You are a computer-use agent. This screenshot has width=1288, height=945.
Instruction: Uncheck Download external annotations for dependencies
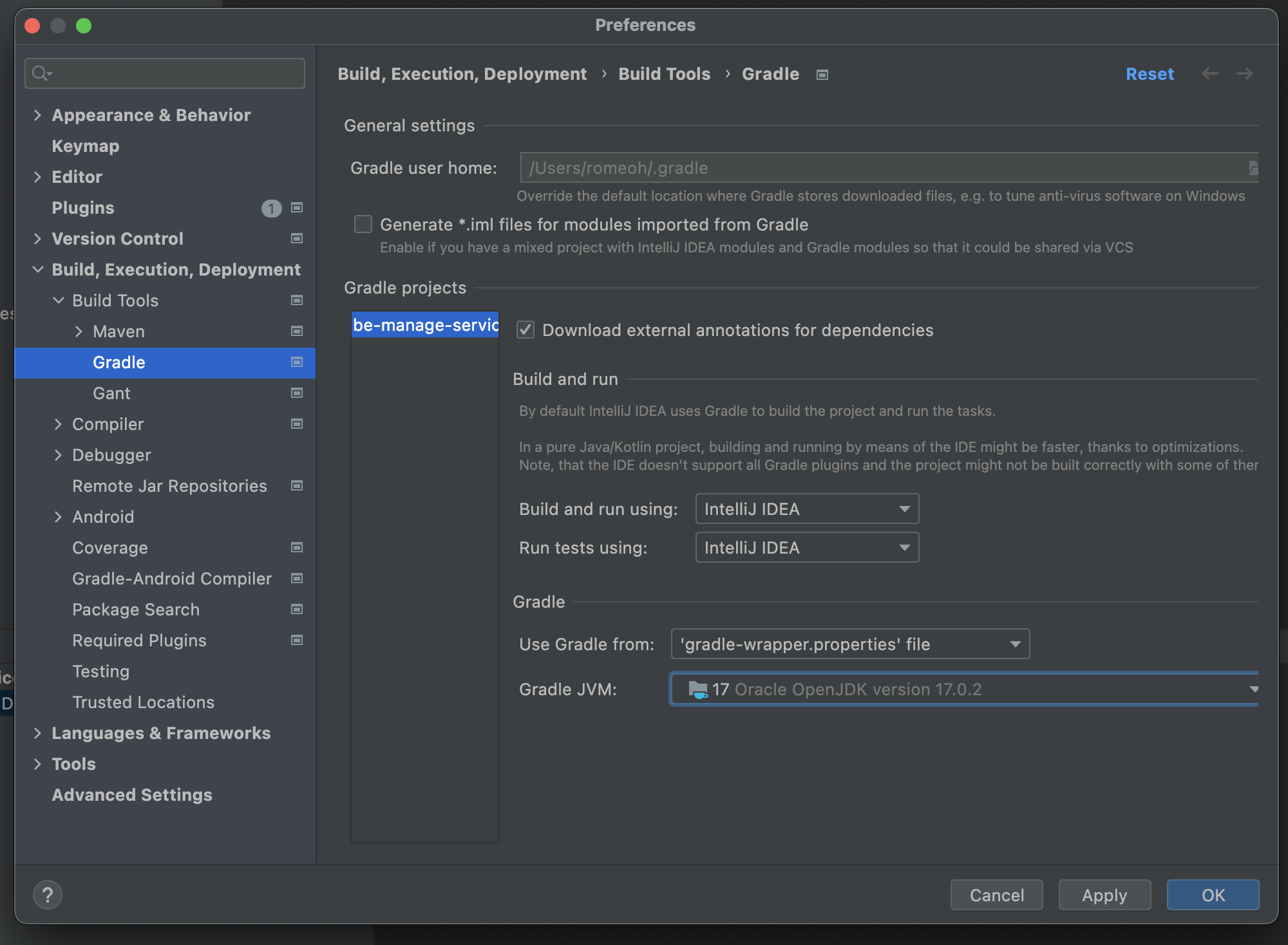[526, 330]
